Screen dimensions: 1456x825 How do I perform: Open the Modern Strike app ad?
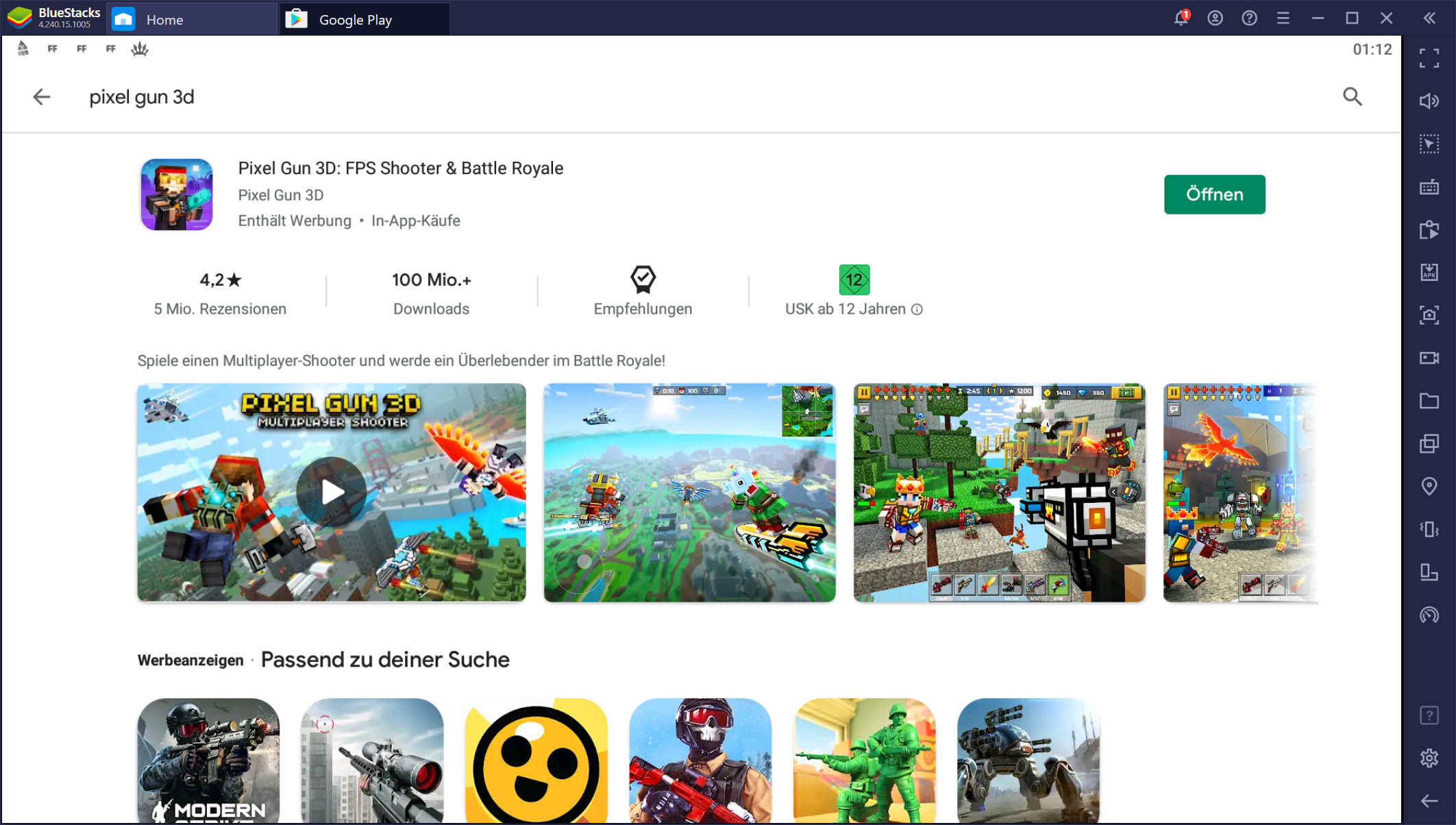pyautogui.click(x=208, y=761)
